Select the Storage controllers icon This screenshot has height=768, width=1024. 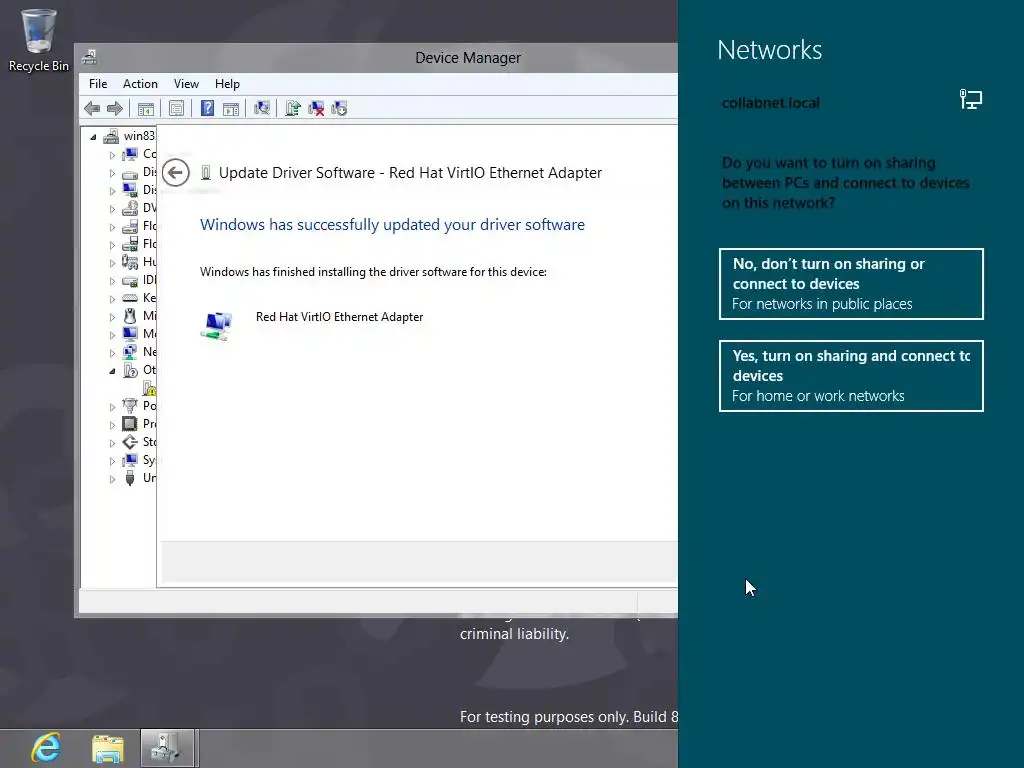pyautogui.click(x=130, y=442)
